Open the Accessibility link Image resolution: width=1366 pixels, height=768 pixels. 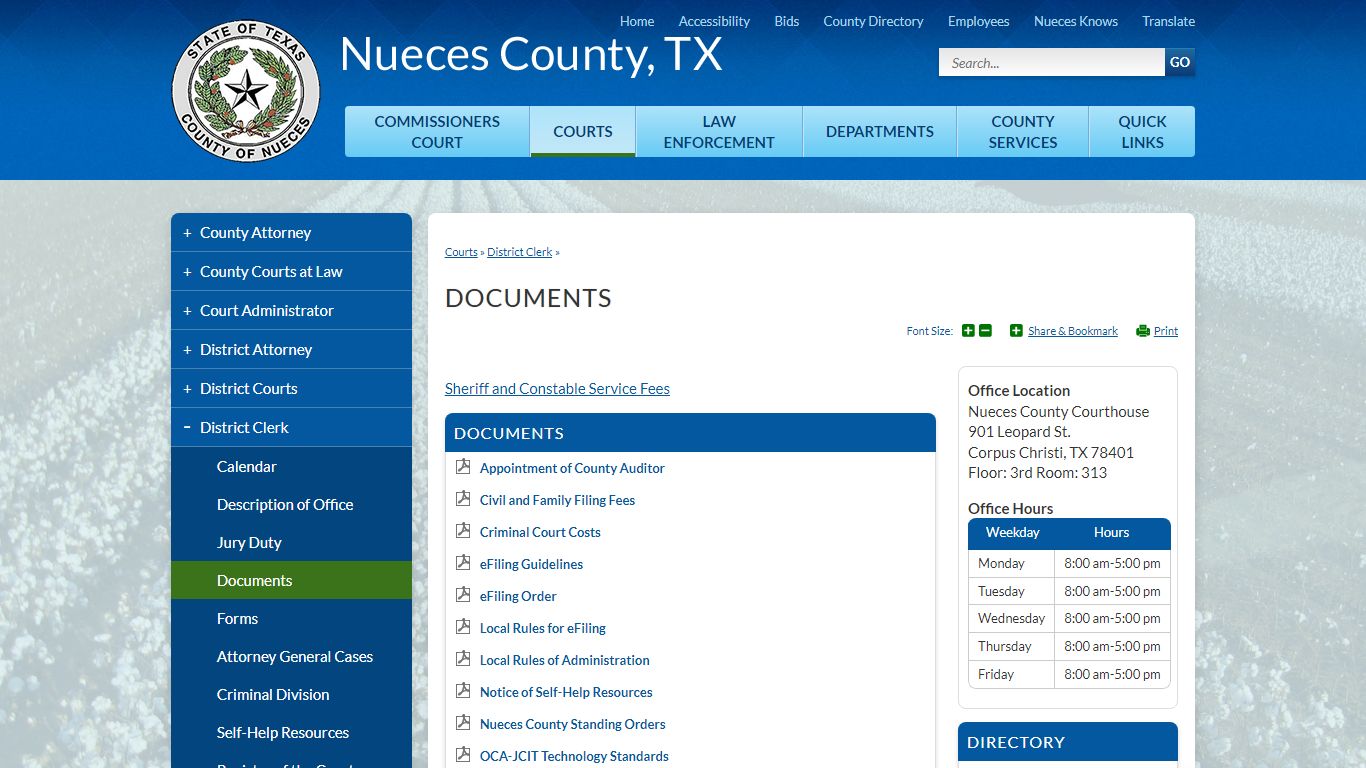click(x=714, y=21)
